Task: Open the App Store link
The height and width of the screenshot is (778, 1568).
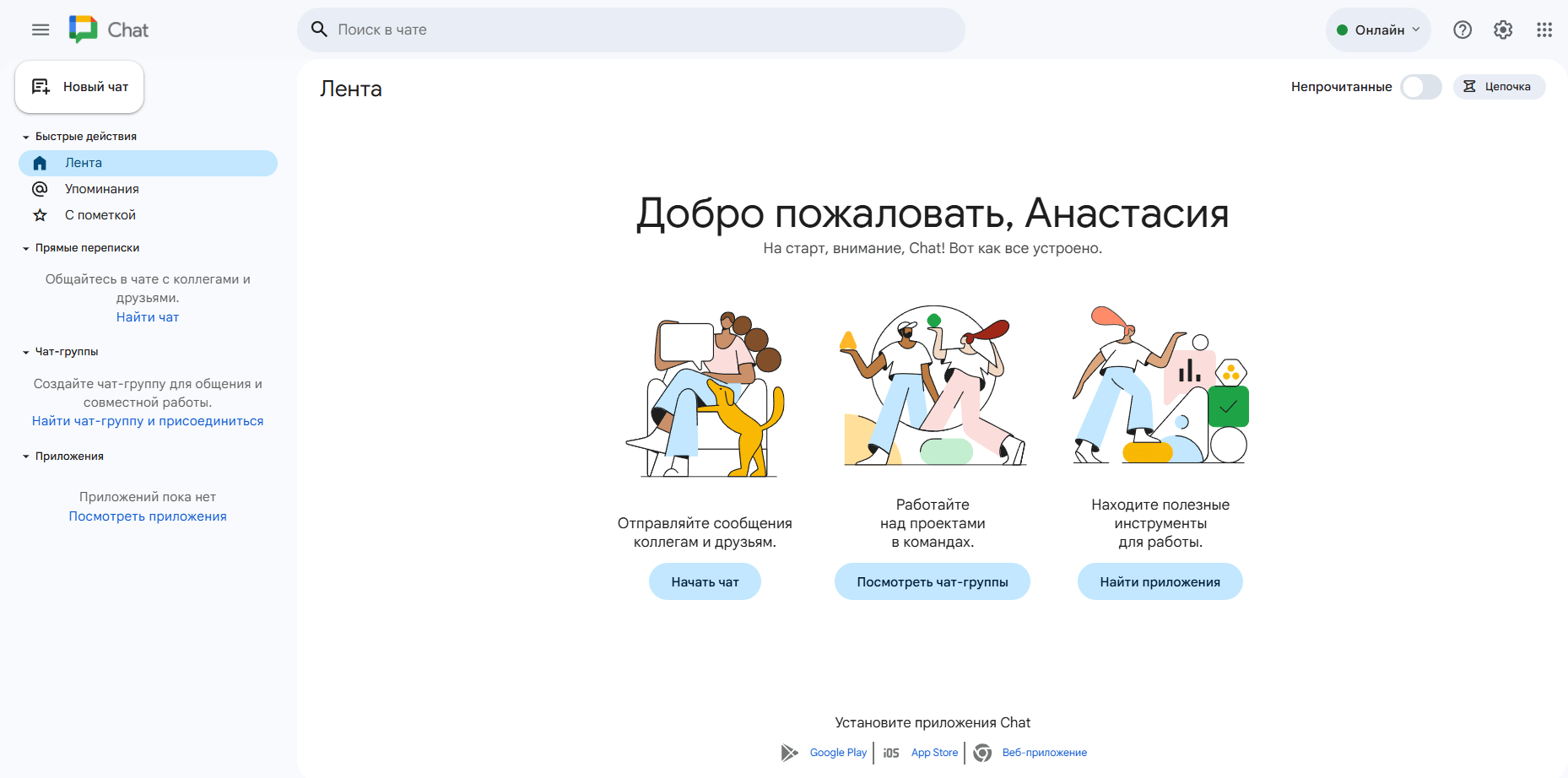Action: pyautogui.click(x=934, y=753)
